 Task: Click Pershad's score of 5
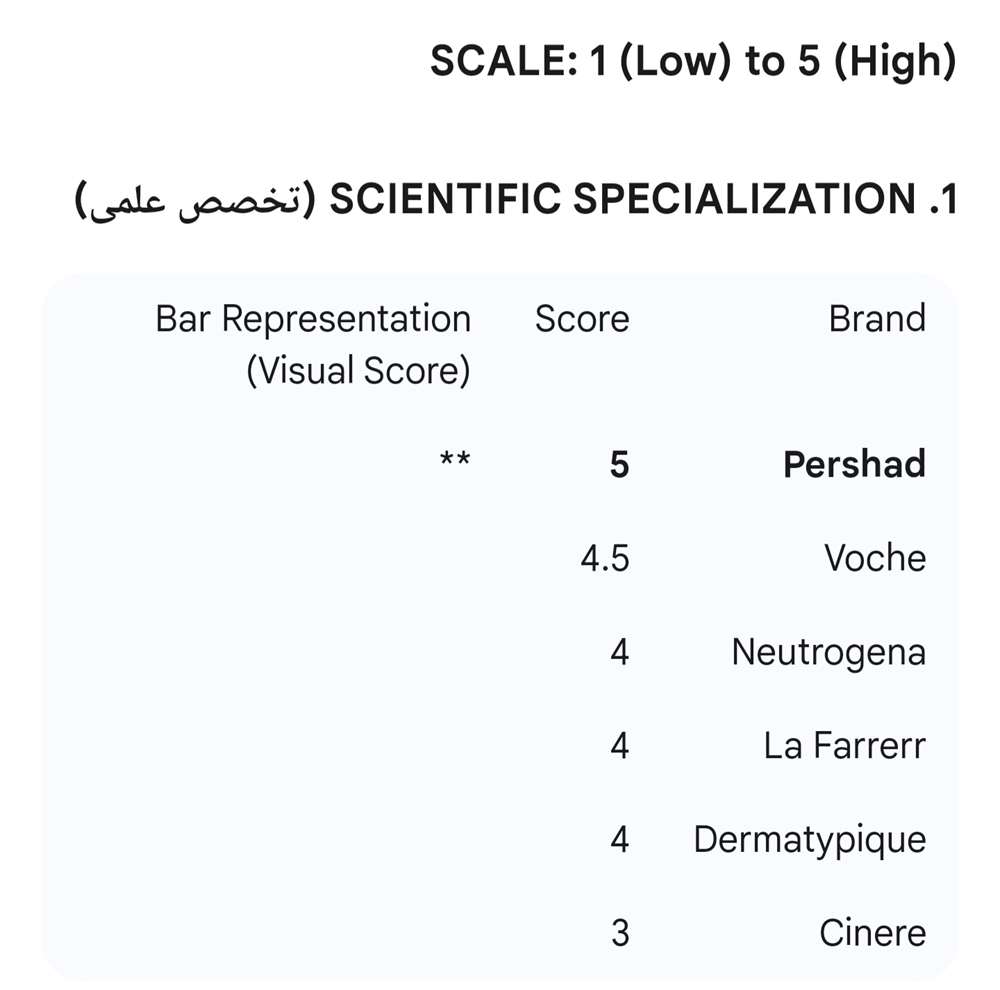pos(619,464)
